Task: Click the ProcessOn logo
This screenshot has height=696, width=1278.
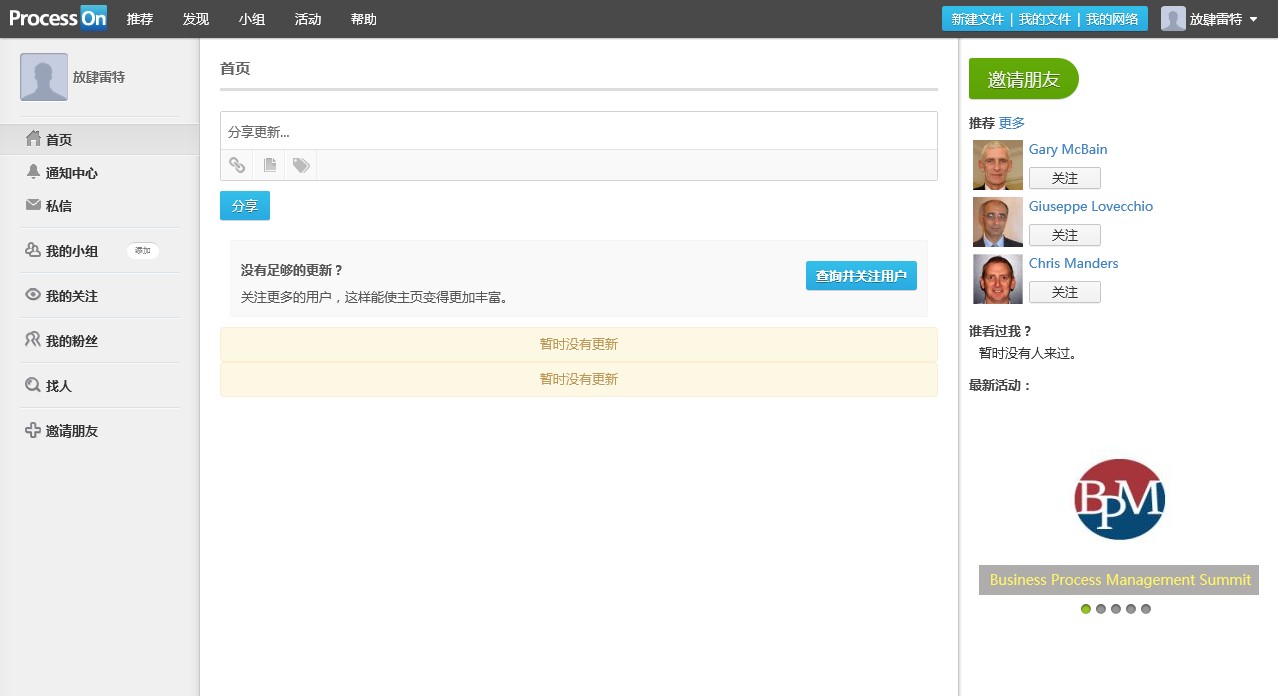Action: (x=58, y=18)
